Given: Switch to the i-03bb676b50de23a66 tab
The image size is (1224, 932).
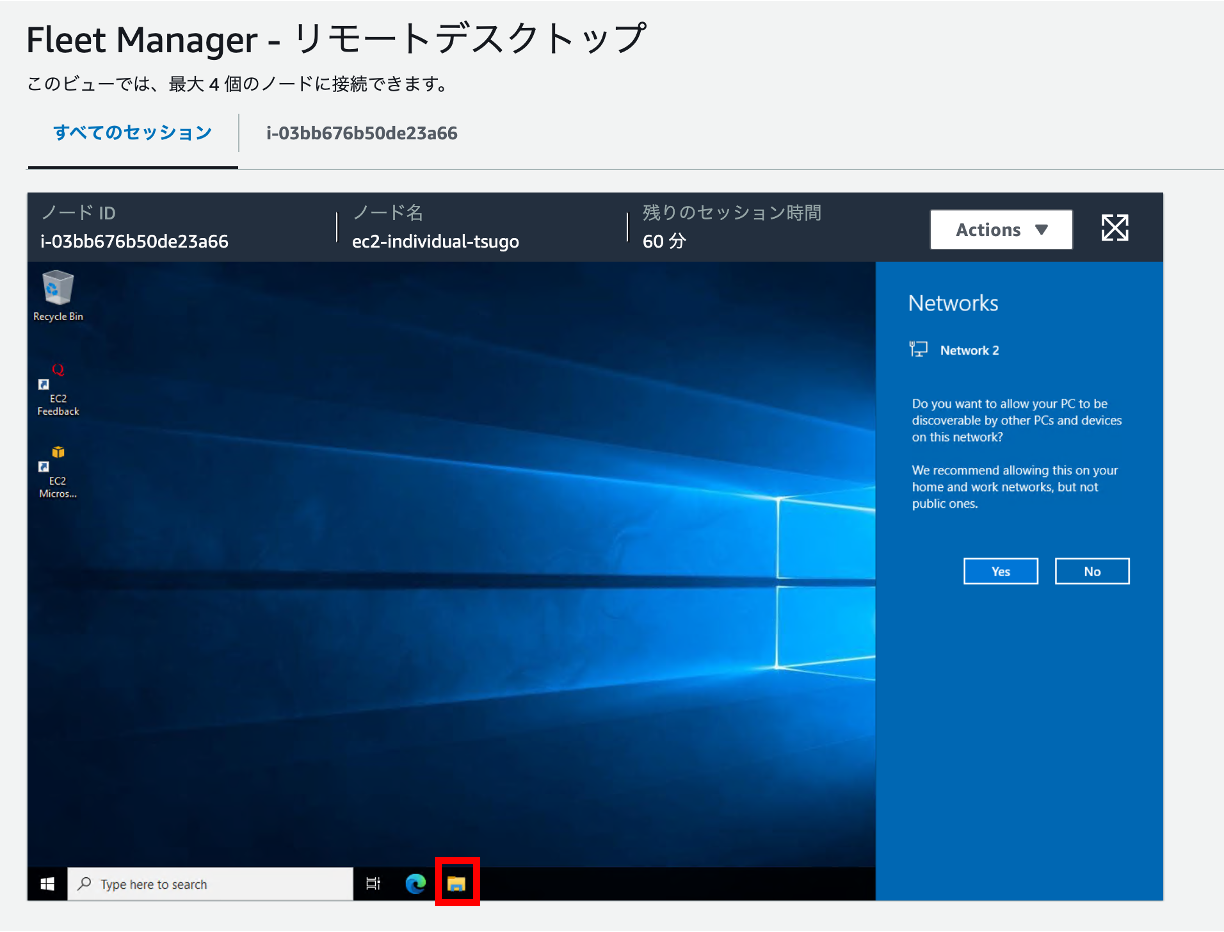Looking at the screenshot, I should (362, 133).
